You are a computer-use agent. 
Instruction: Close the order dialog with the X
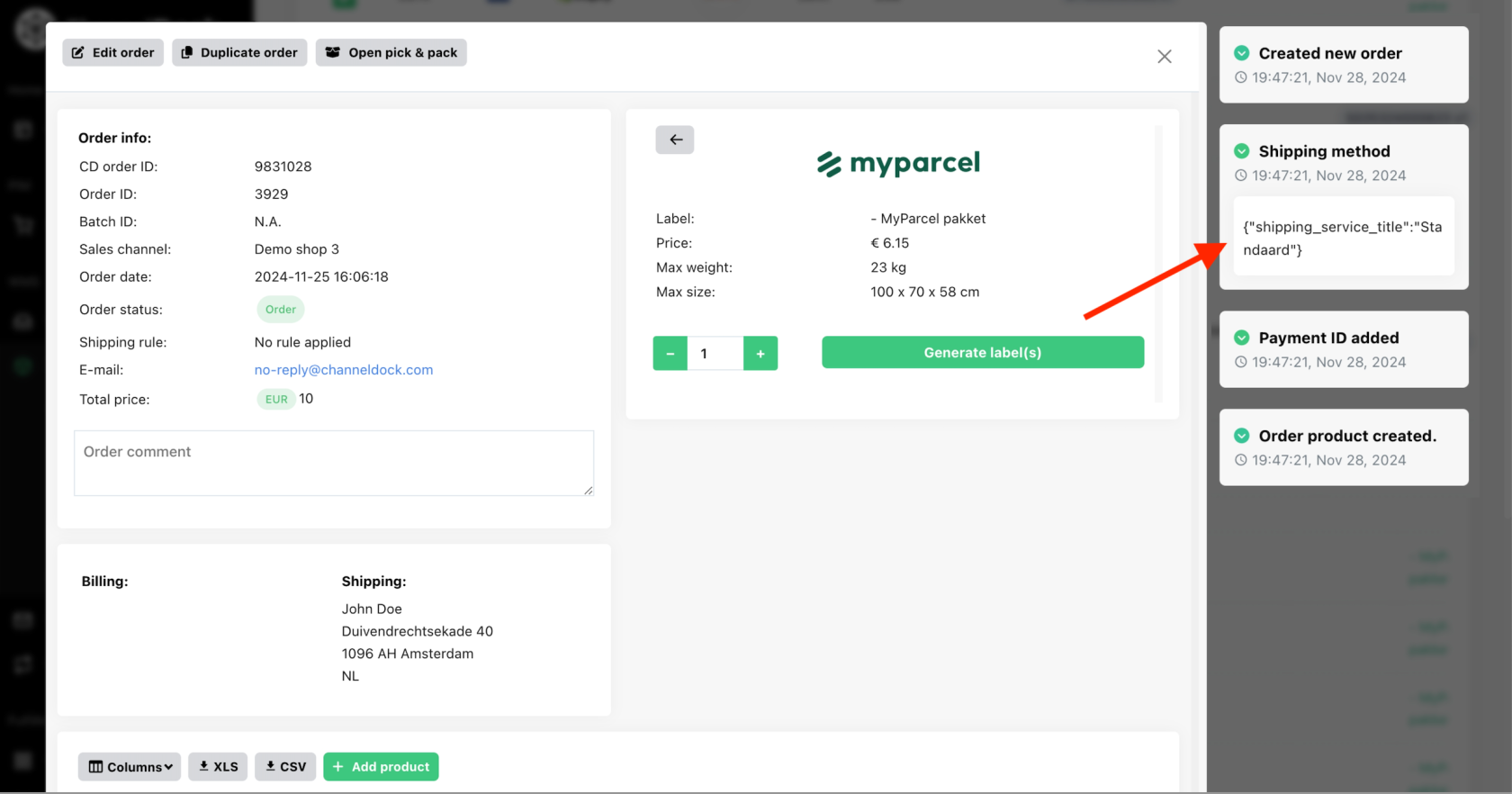(x=1165, y=57)
